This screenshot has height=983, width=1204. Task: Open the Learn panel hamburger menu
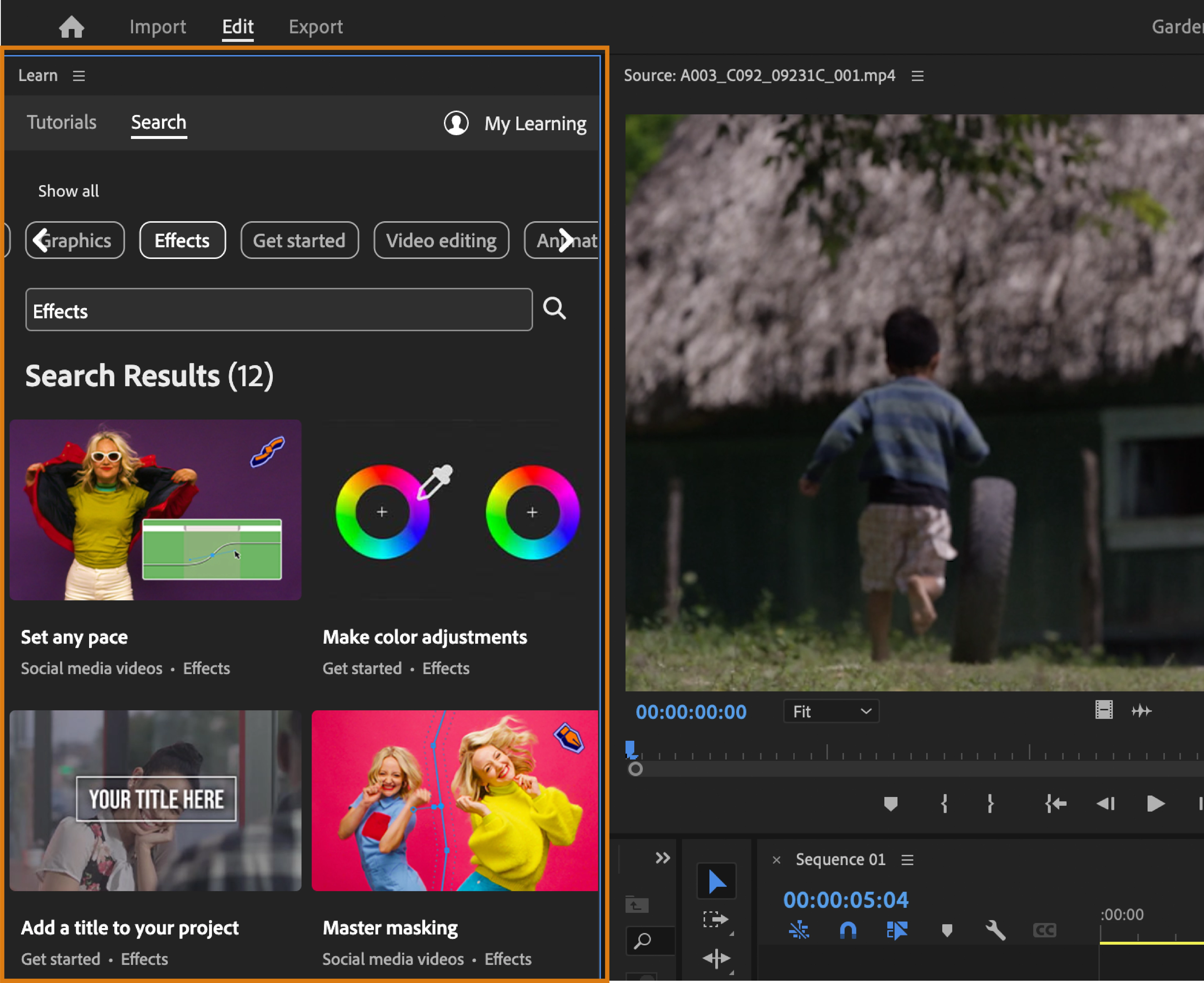click(x=79, y=76)
